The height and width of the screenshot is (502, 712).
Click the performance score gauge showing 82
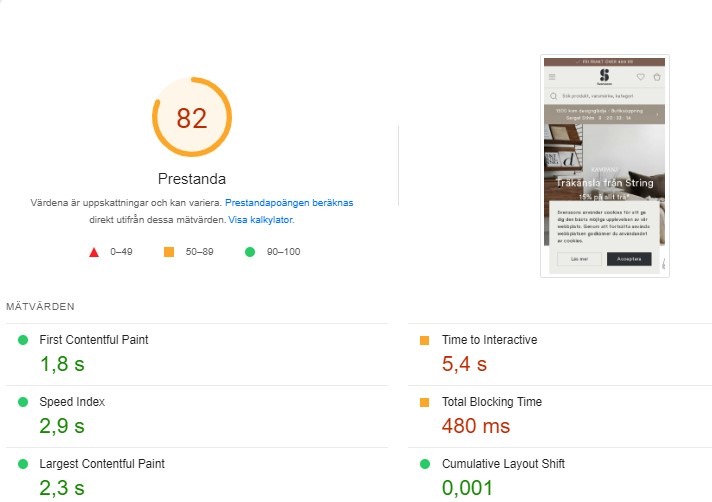click(191, 118)
